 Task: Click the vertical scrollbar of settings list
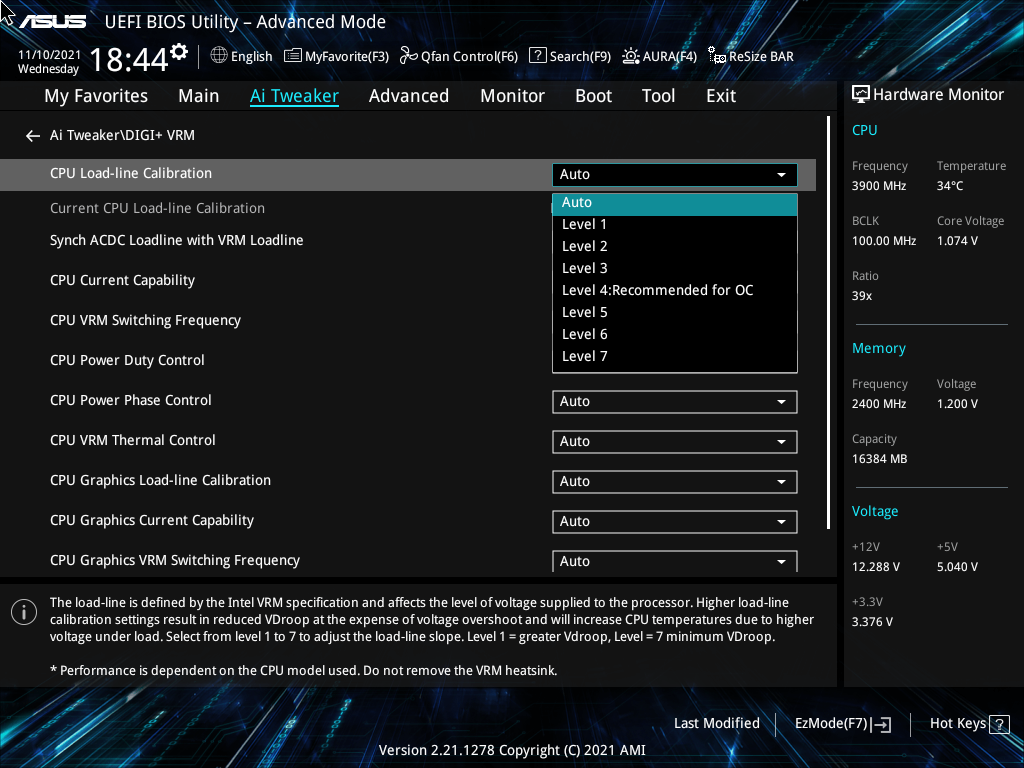828,323
